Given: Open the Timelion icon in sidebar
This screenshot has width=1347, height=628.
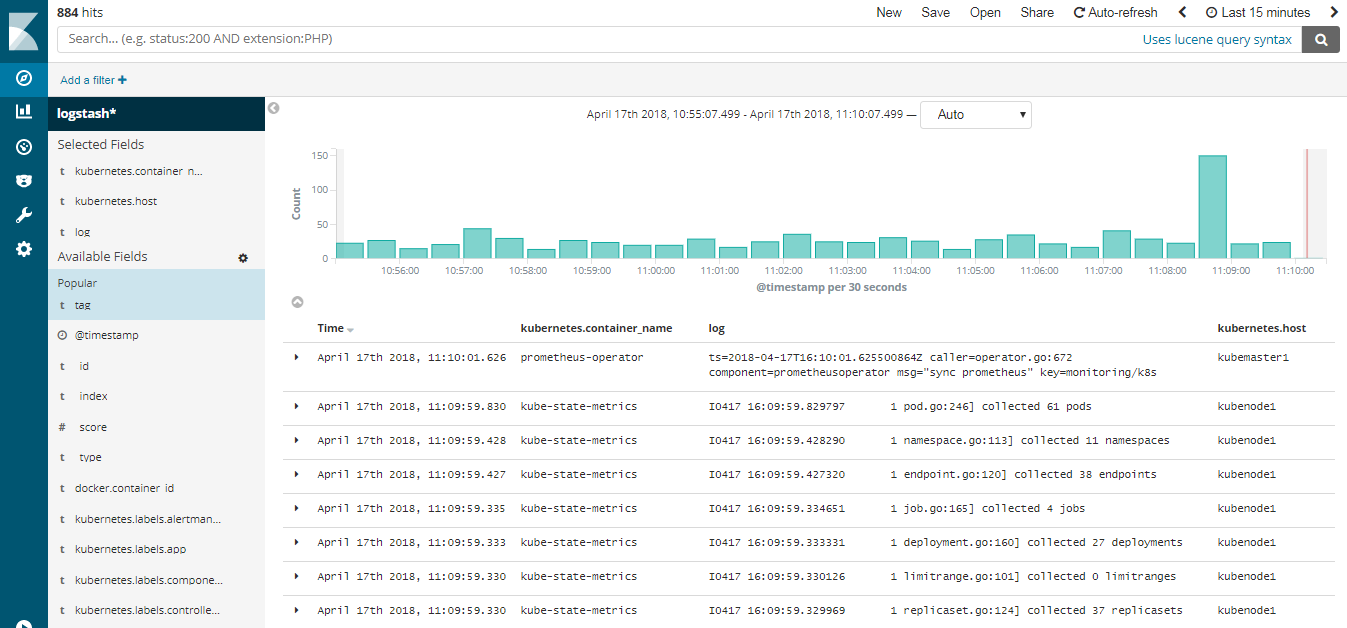Looking at the screenshot, I should point(24,181).
